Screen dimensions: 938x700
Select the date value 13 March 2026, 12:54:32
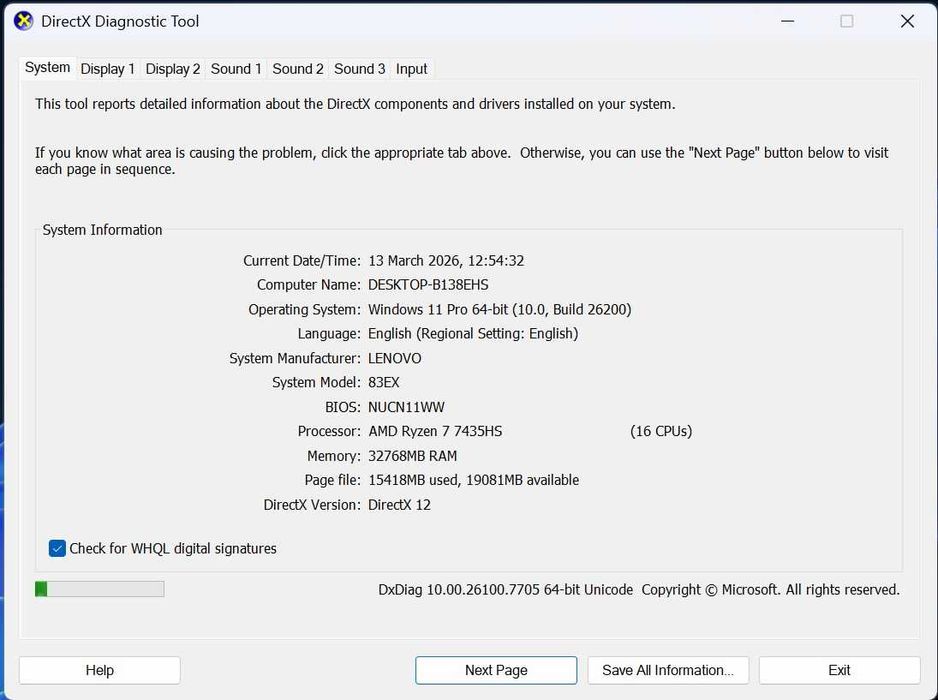pyautogui.click(x=446, y=261)
